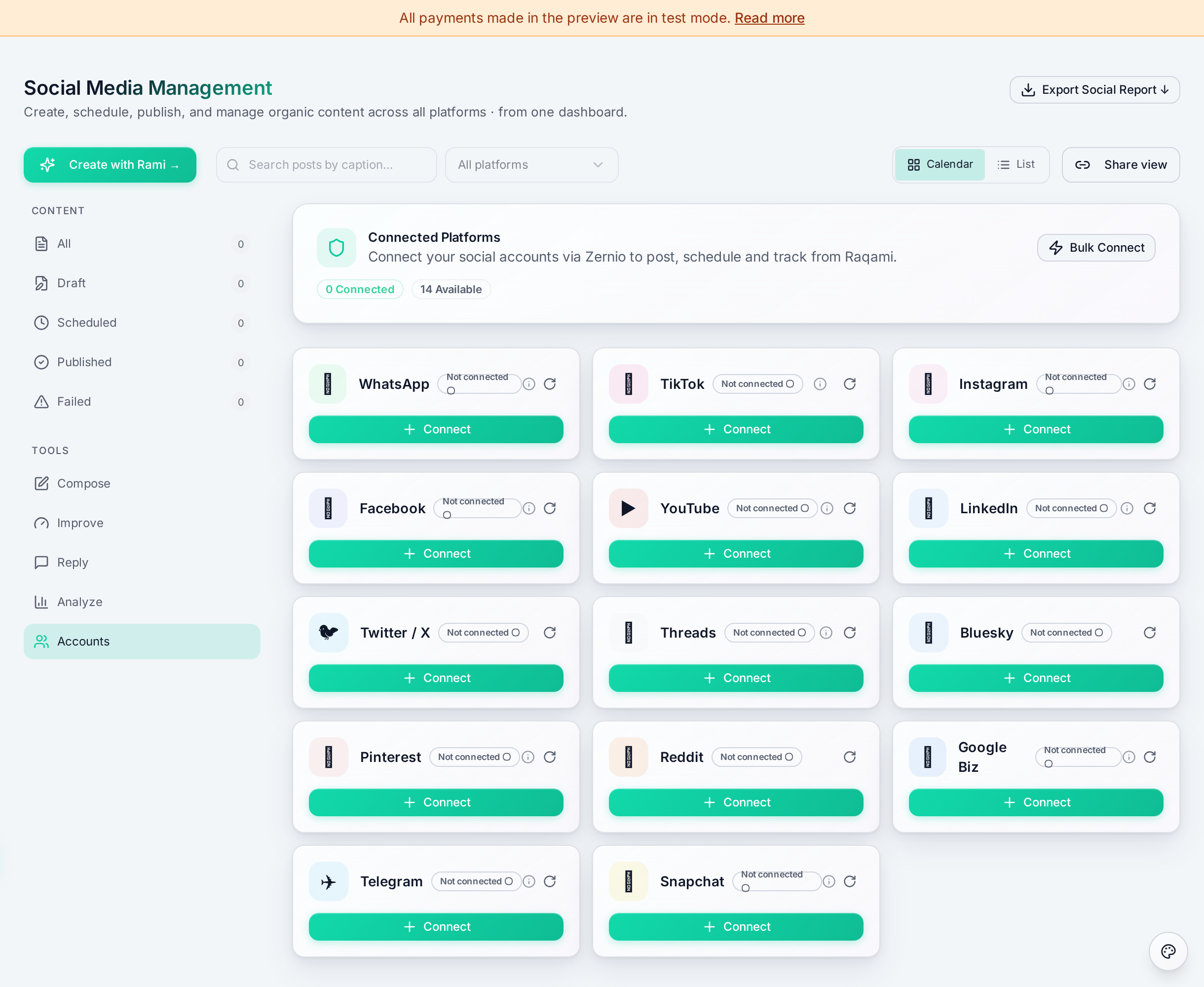
Task: View Failed posts
Action: (x=142, y=402)
